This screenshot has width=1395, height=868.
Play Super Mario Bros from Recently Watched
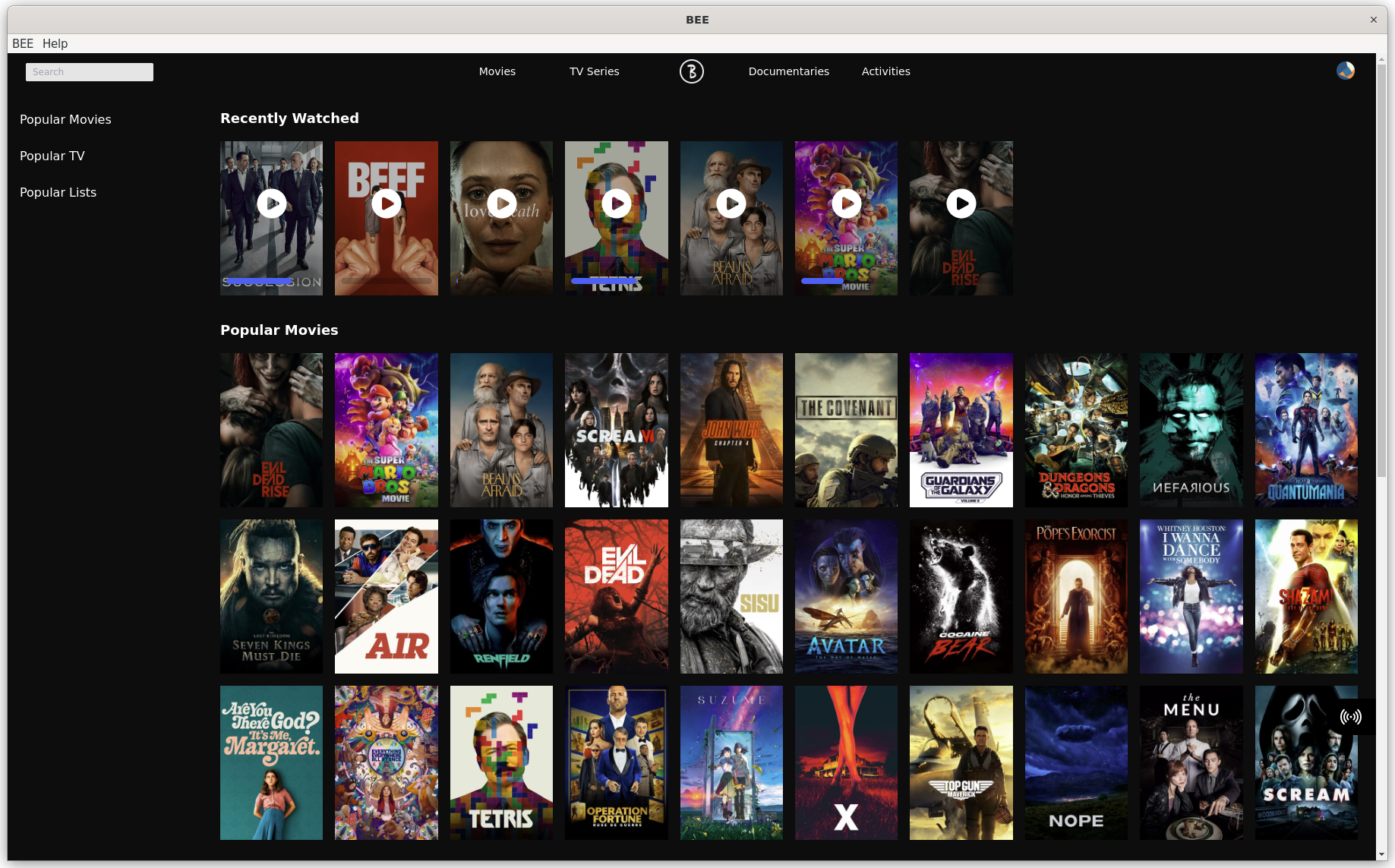[x=846, y=204]
